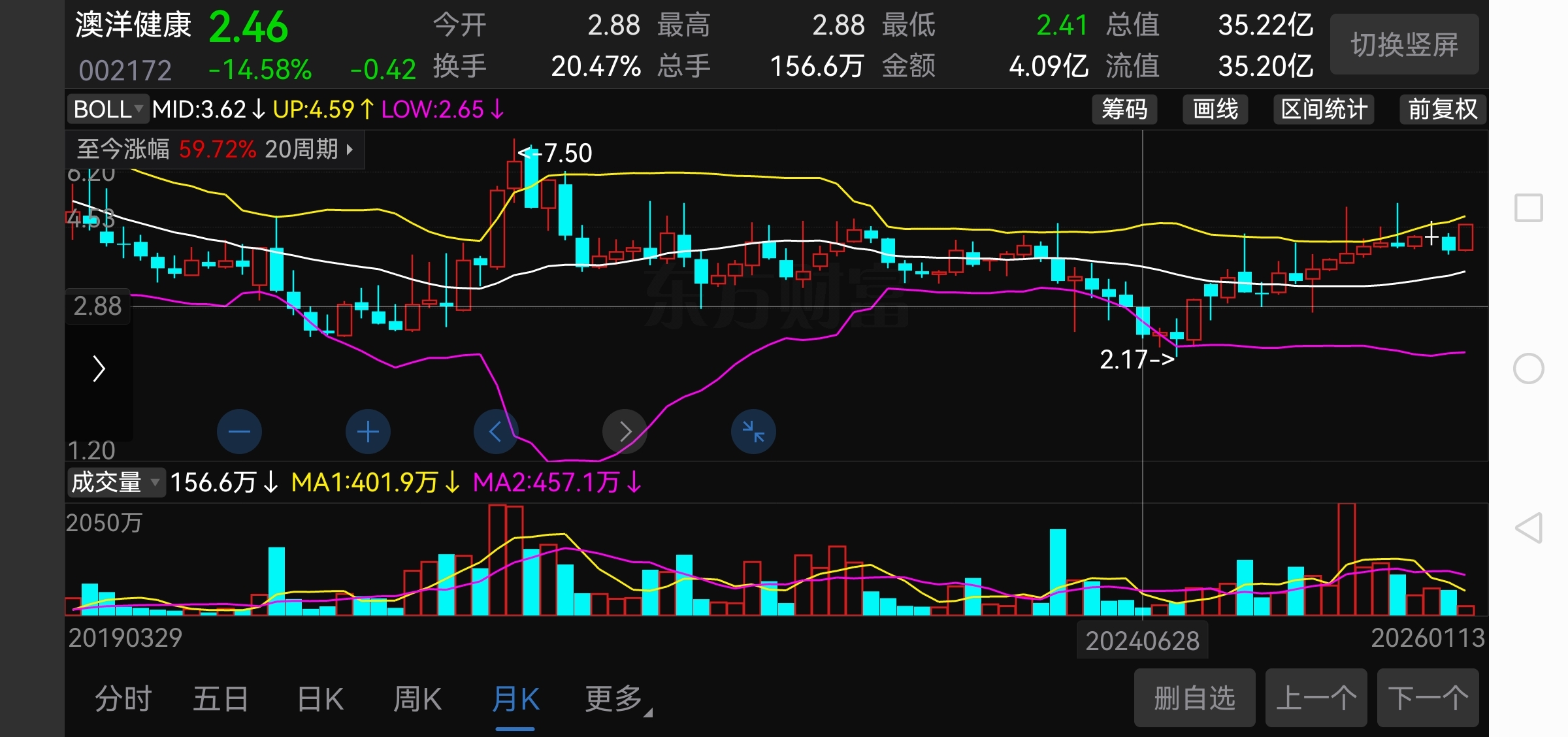Zoom in chart with plus icon
Image resolution: width=1568 pixels, height=737 pixels.
coord(368,432)
